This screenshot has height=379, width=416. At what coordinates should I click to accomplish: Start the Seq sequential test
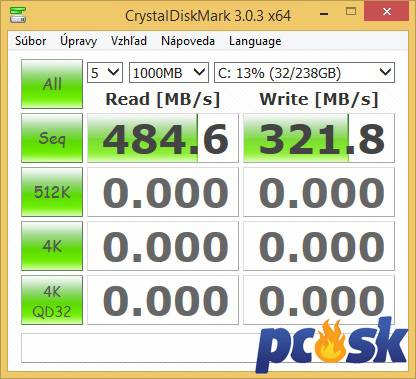point(52,138)
